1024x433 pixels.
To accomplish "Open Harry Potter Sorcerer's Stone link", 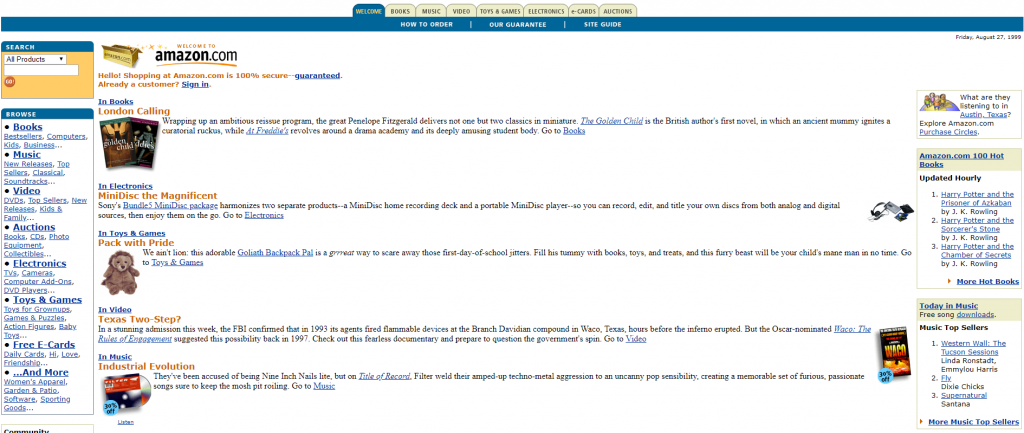I will click(978, 225).
